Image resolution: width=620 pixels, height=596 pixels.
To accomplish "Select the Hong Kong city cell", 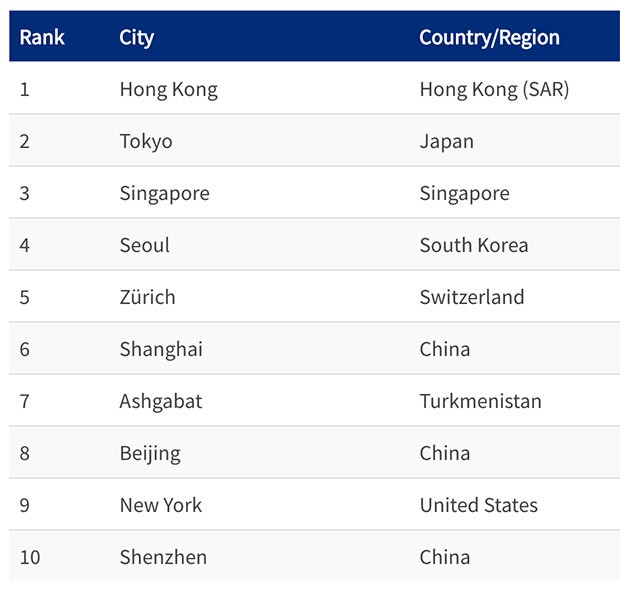I will [168, 90].
